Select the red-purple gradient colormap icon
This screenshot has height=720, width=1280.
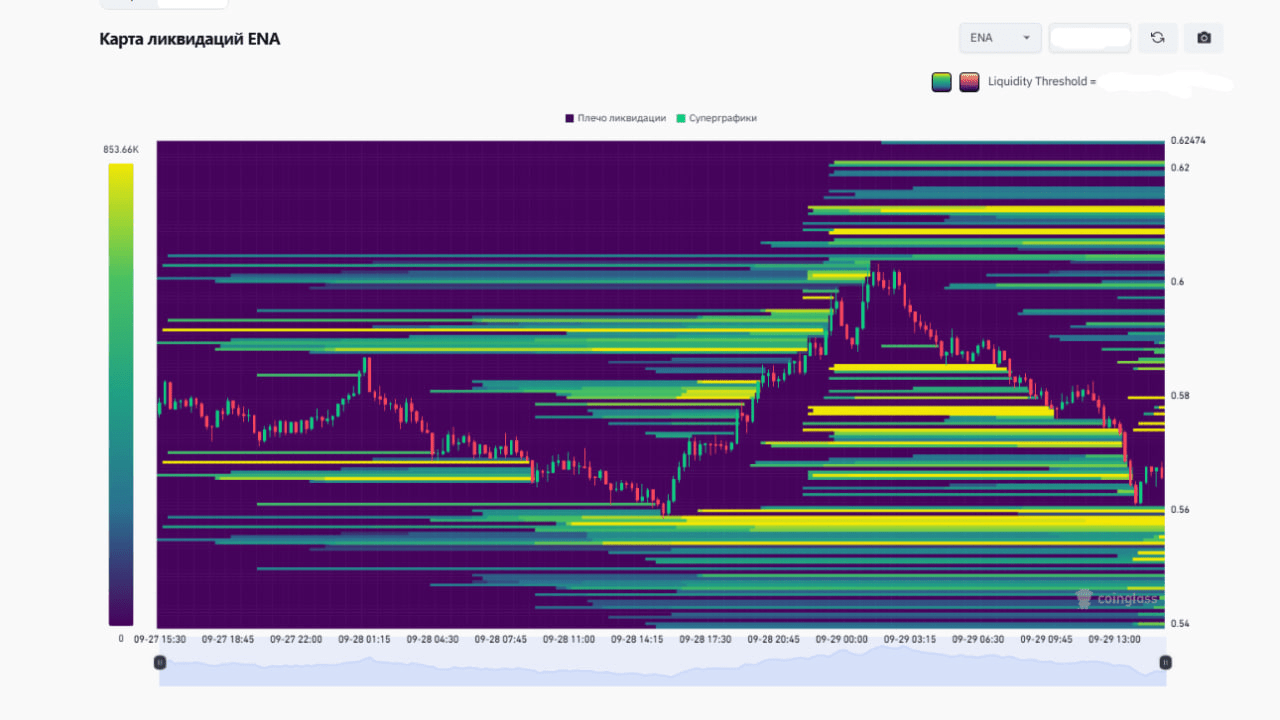(969, 81)
